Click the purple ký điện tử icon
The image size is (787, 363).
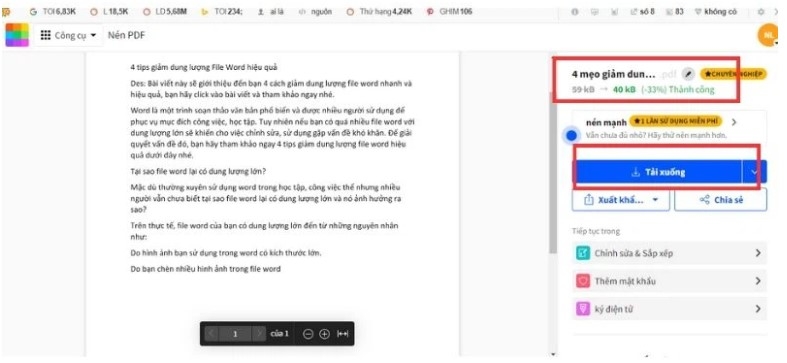click(583, 309)
